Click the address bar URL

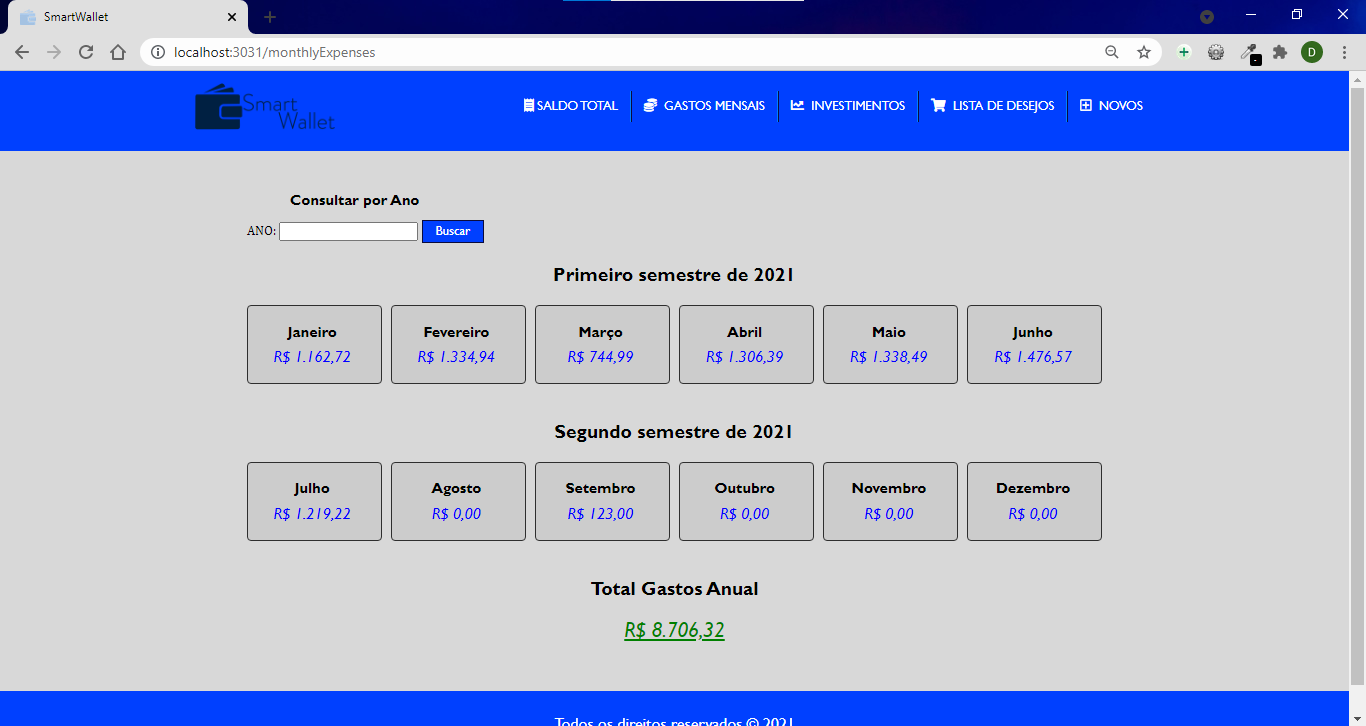[275, 52]
